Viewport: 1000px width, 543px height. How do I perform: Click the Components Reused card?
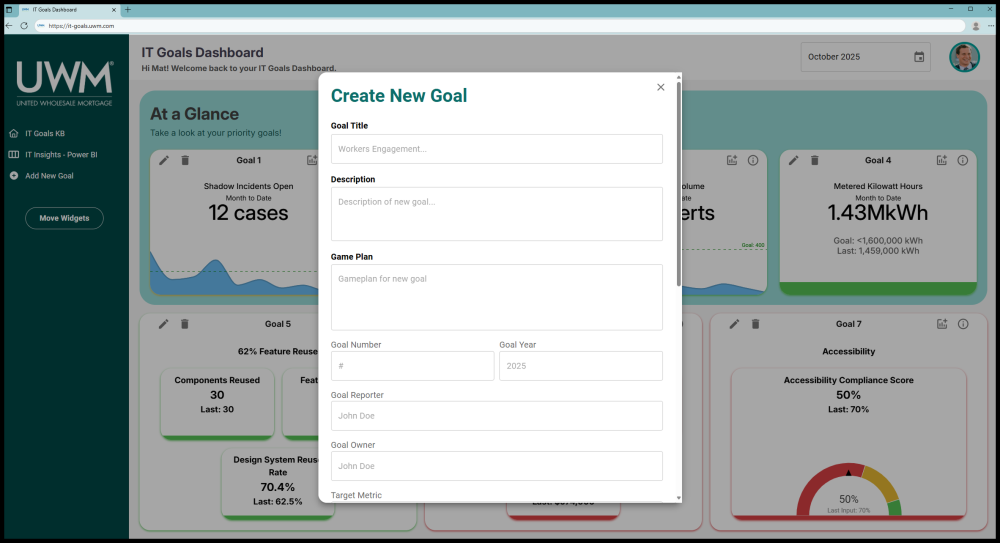pyautogui.click(x=217, y=403)
